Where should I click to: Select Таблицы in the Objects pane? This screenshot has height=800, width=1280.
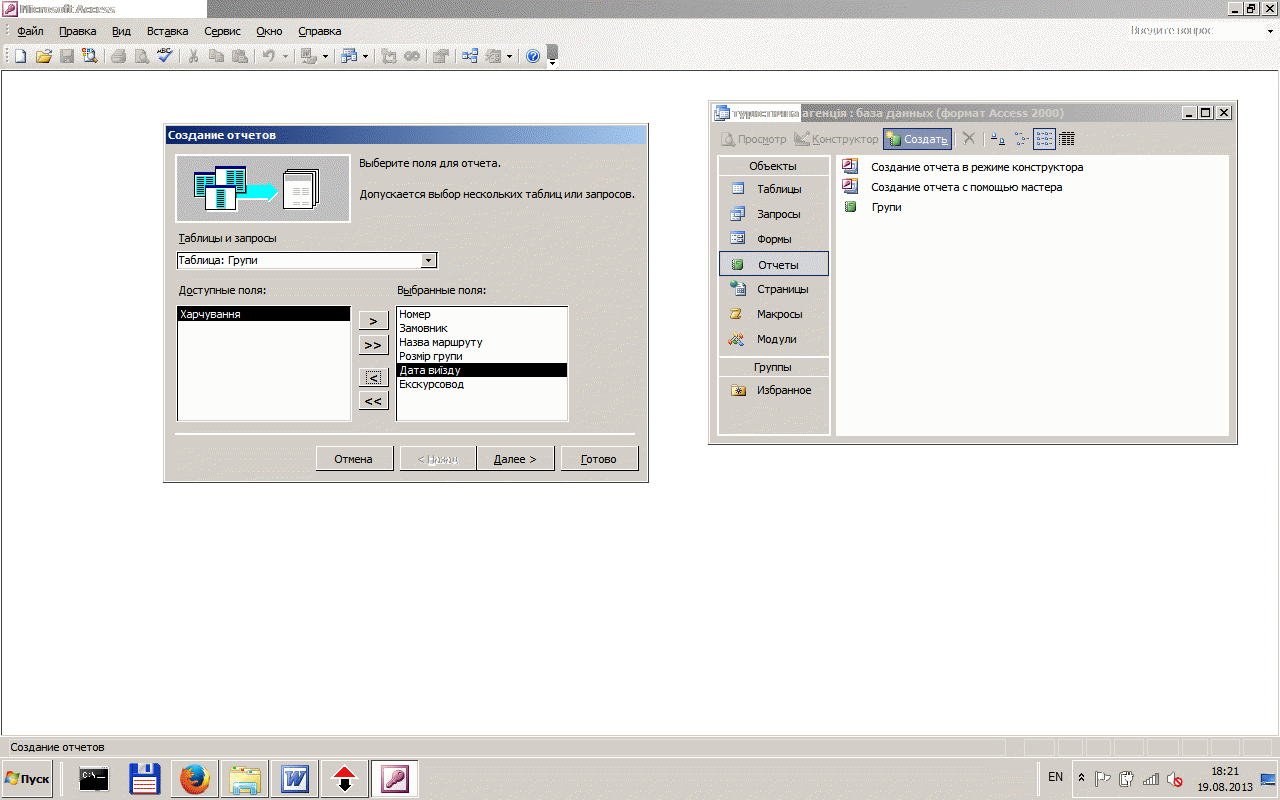tap(778, 189)
